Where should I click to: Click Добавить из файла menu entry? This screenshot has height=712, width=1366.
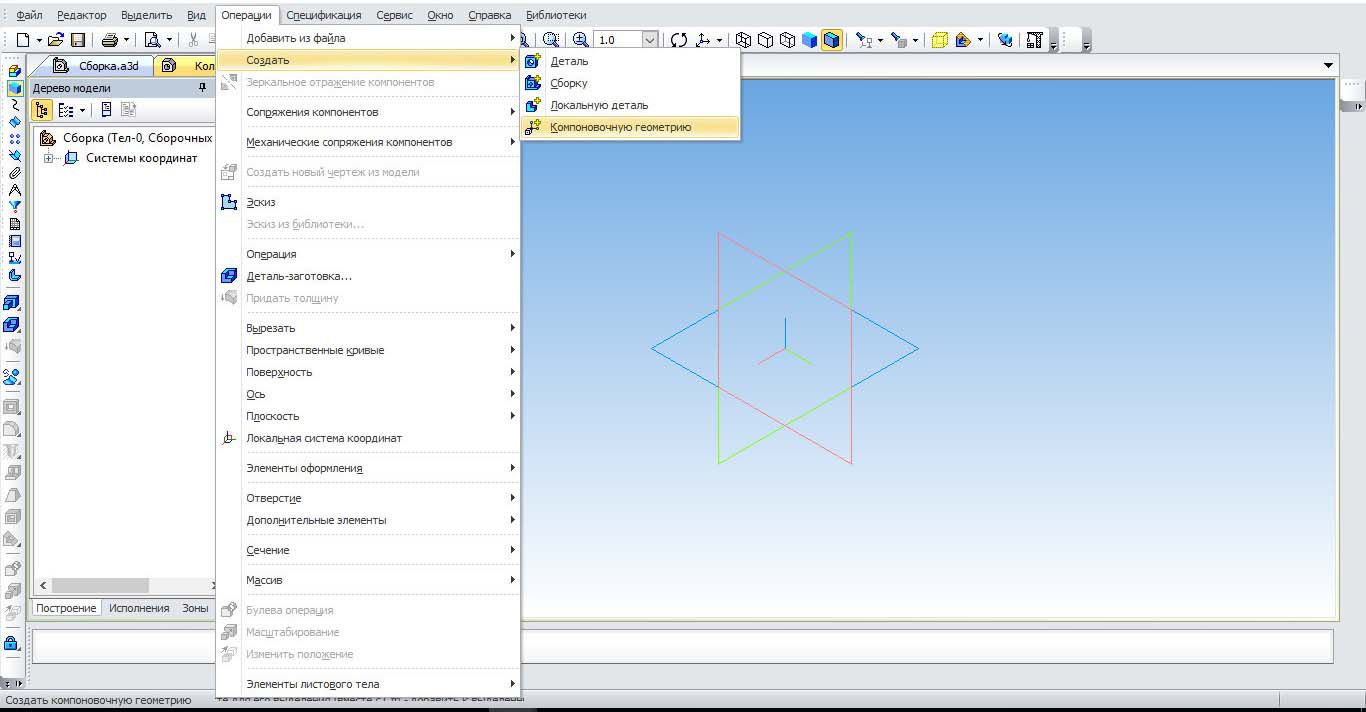[368, 38]
